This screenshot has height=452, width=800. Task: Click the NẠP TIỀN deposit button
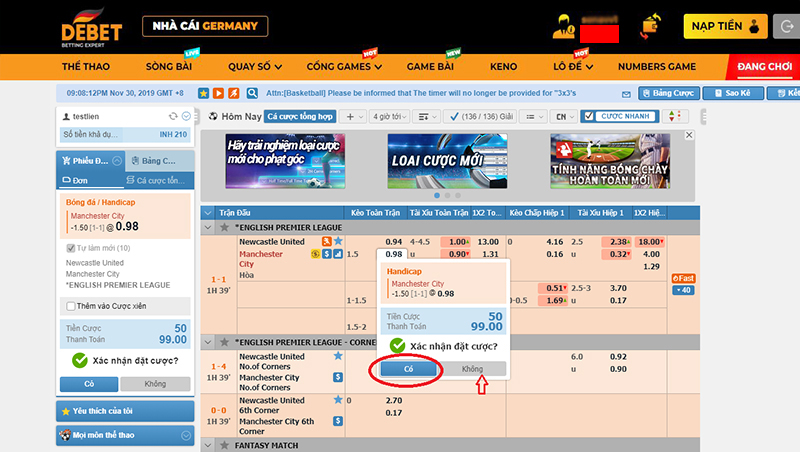point(725,27)
